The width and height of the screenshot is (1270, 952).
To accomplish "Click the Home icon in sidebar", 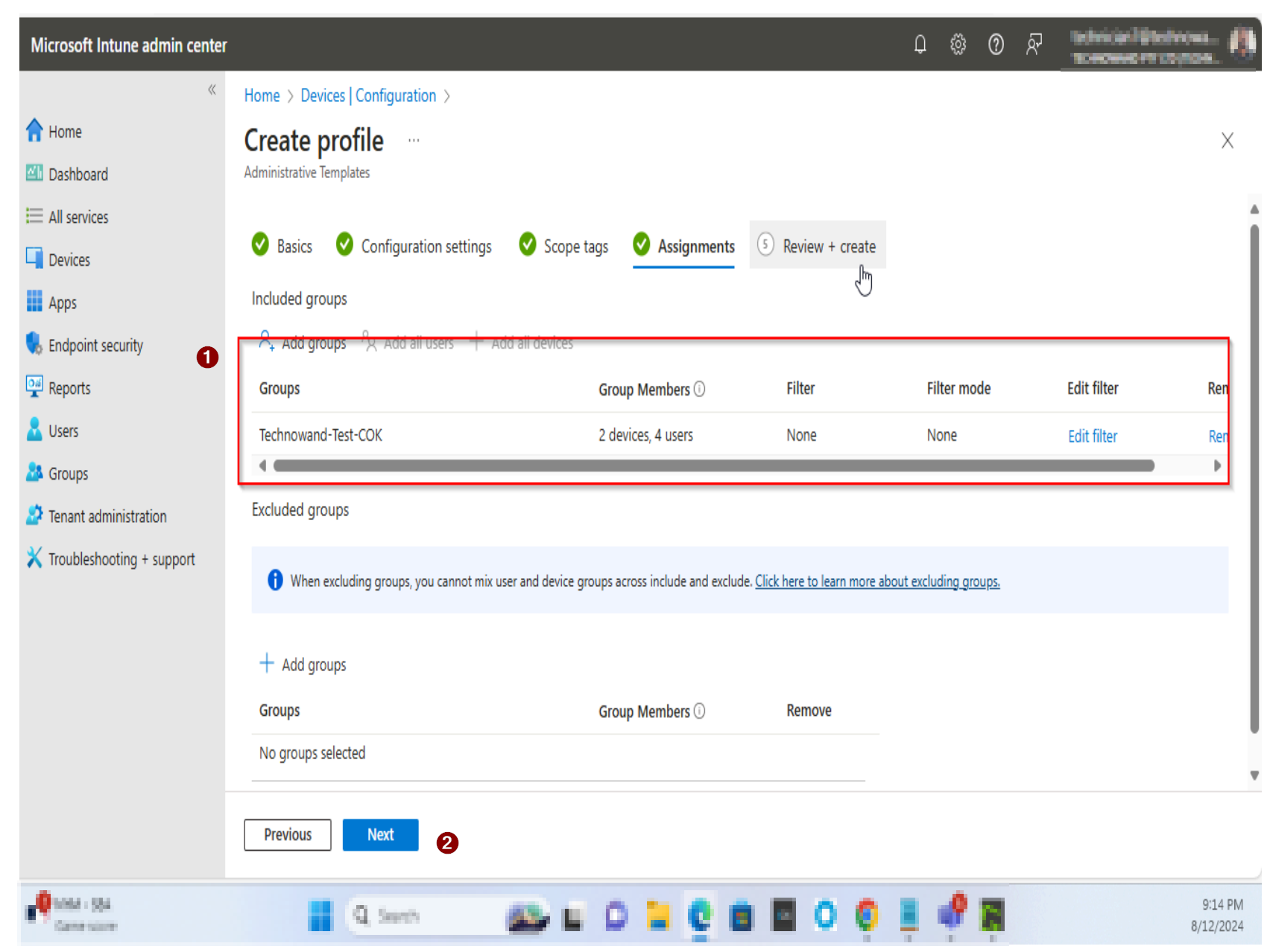I will coord(34,130).
